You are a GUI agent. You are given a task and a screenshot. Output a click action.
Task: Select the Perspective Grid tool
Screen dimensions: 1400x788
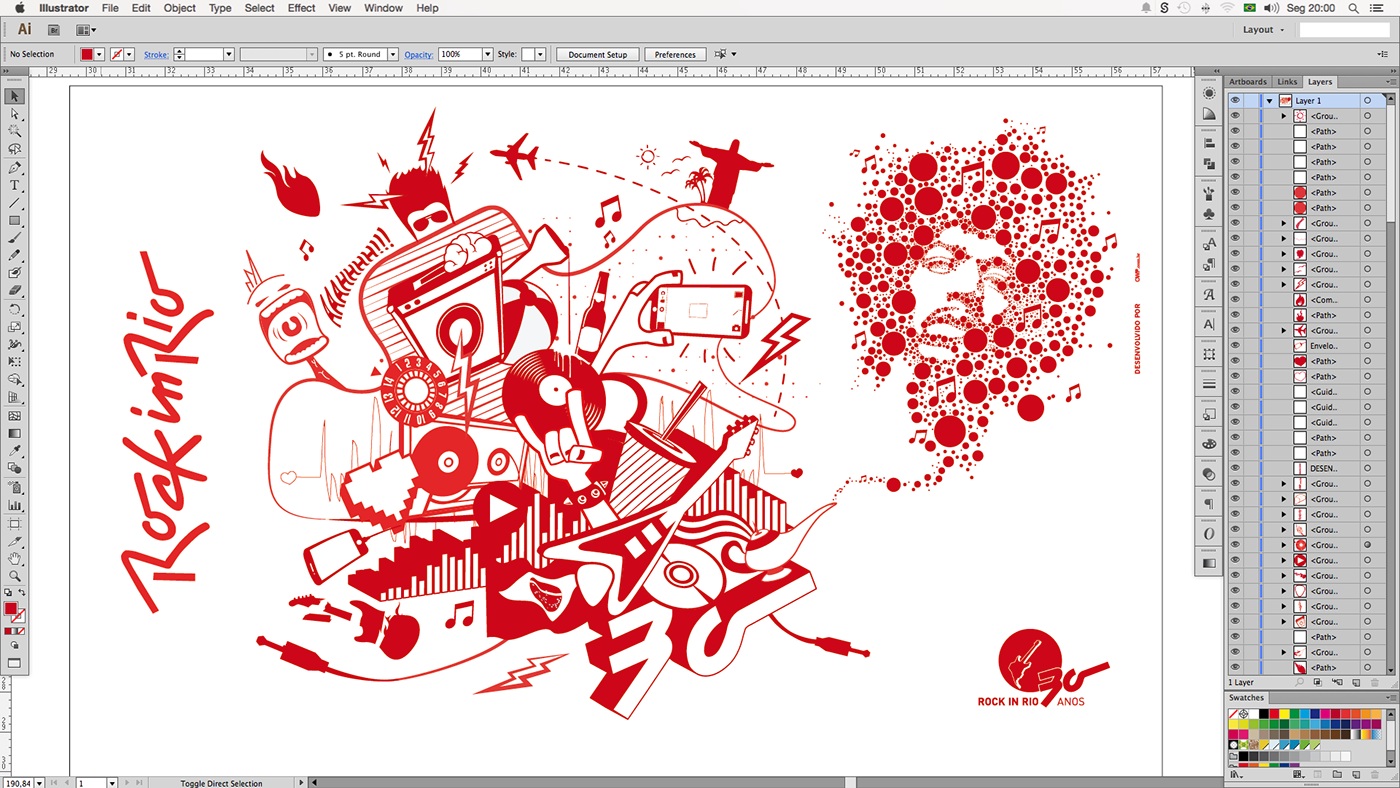[x=15, y=397]
